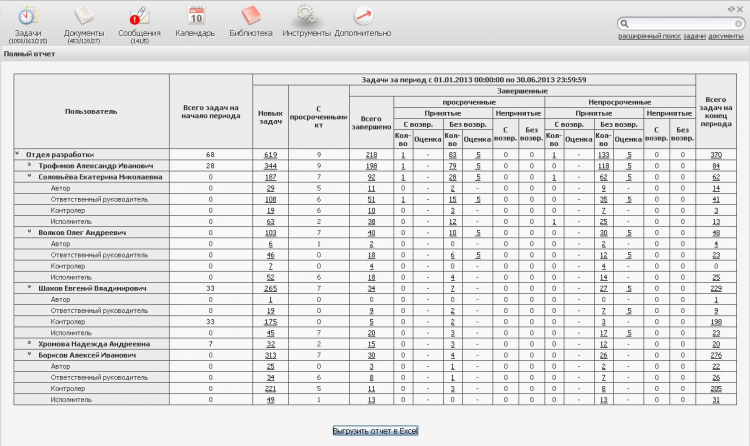Click the Пользователь column header
This screenshot has width=750, height=446.
[91, 112]
